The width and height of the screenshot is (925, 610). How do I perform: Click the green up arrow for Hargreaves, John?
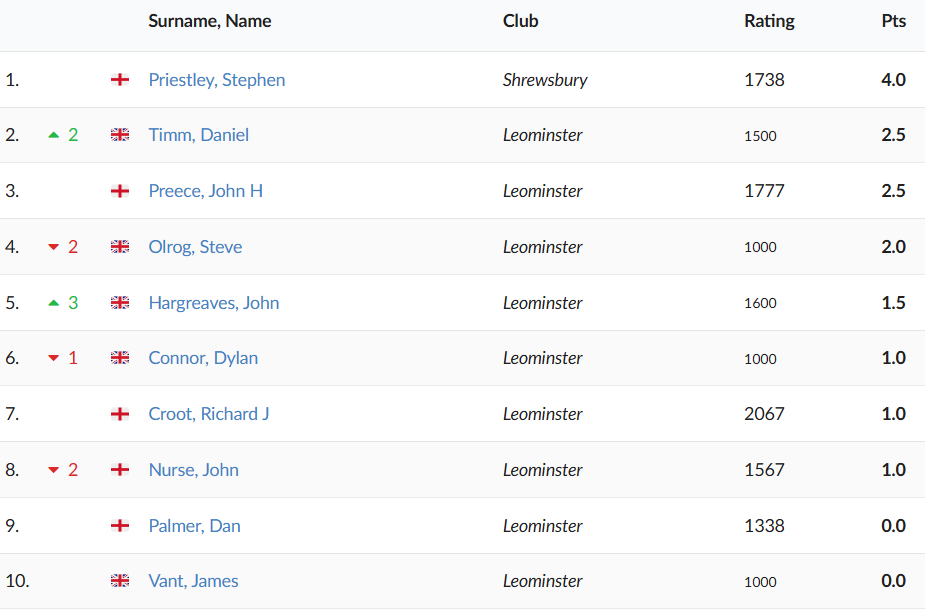pyautogui.click(x=54, y=303)
